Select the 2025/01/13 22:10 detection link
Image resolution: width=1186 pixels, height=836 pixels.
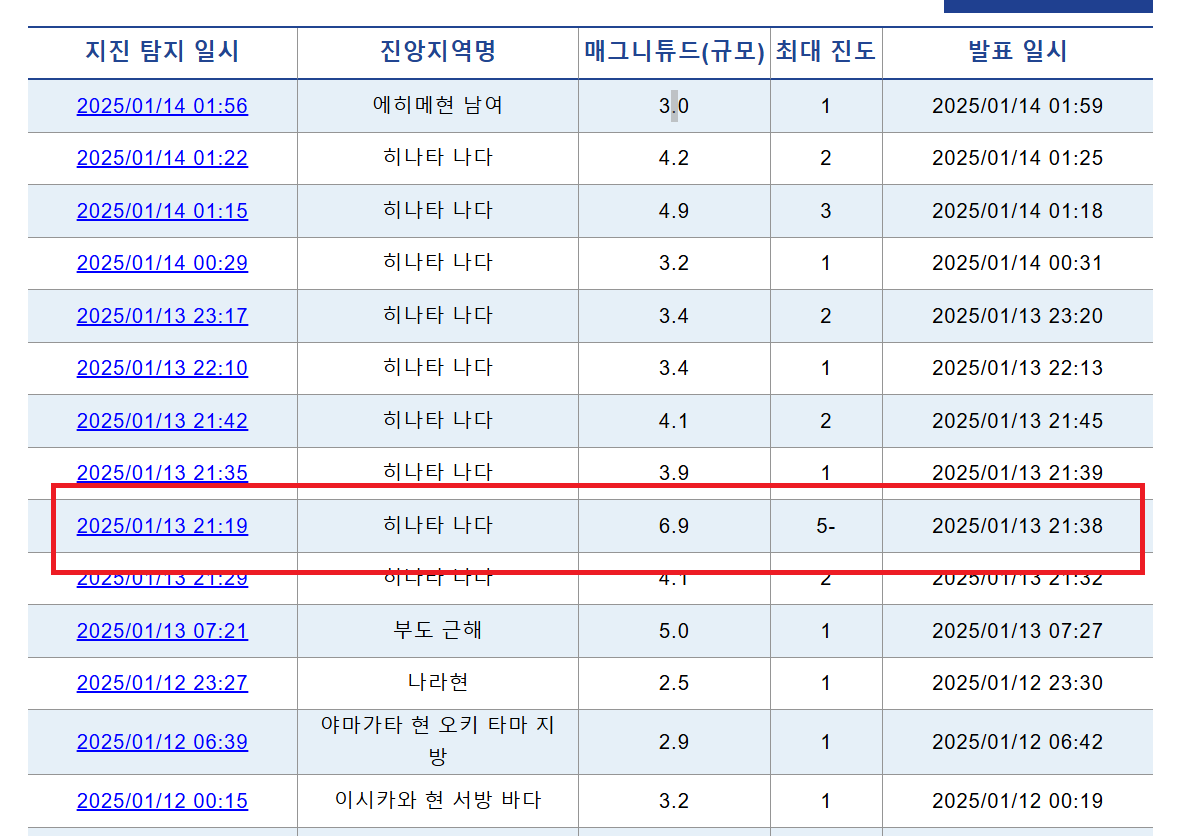[x=162, y=368]
